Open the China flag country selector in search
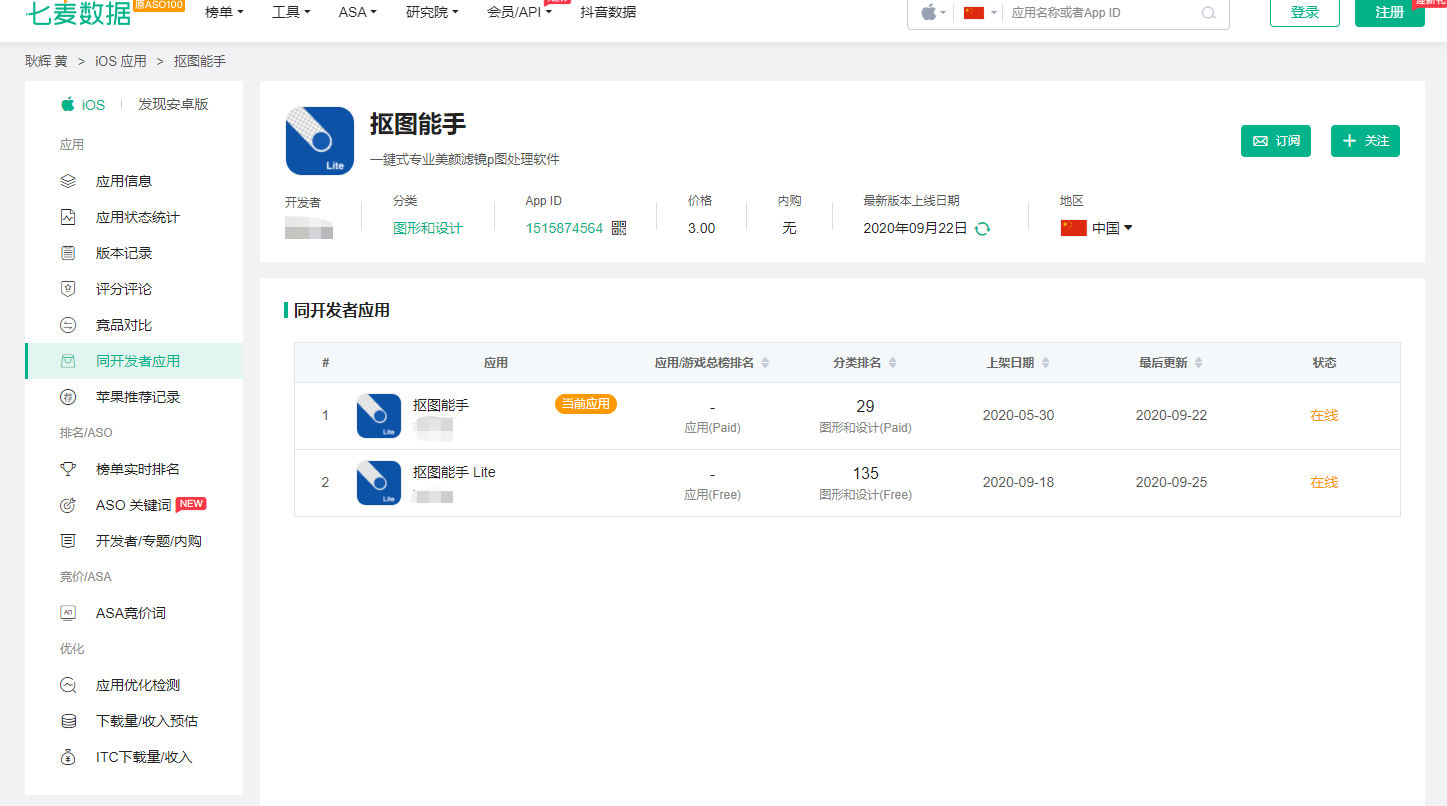 coord(980,12)
